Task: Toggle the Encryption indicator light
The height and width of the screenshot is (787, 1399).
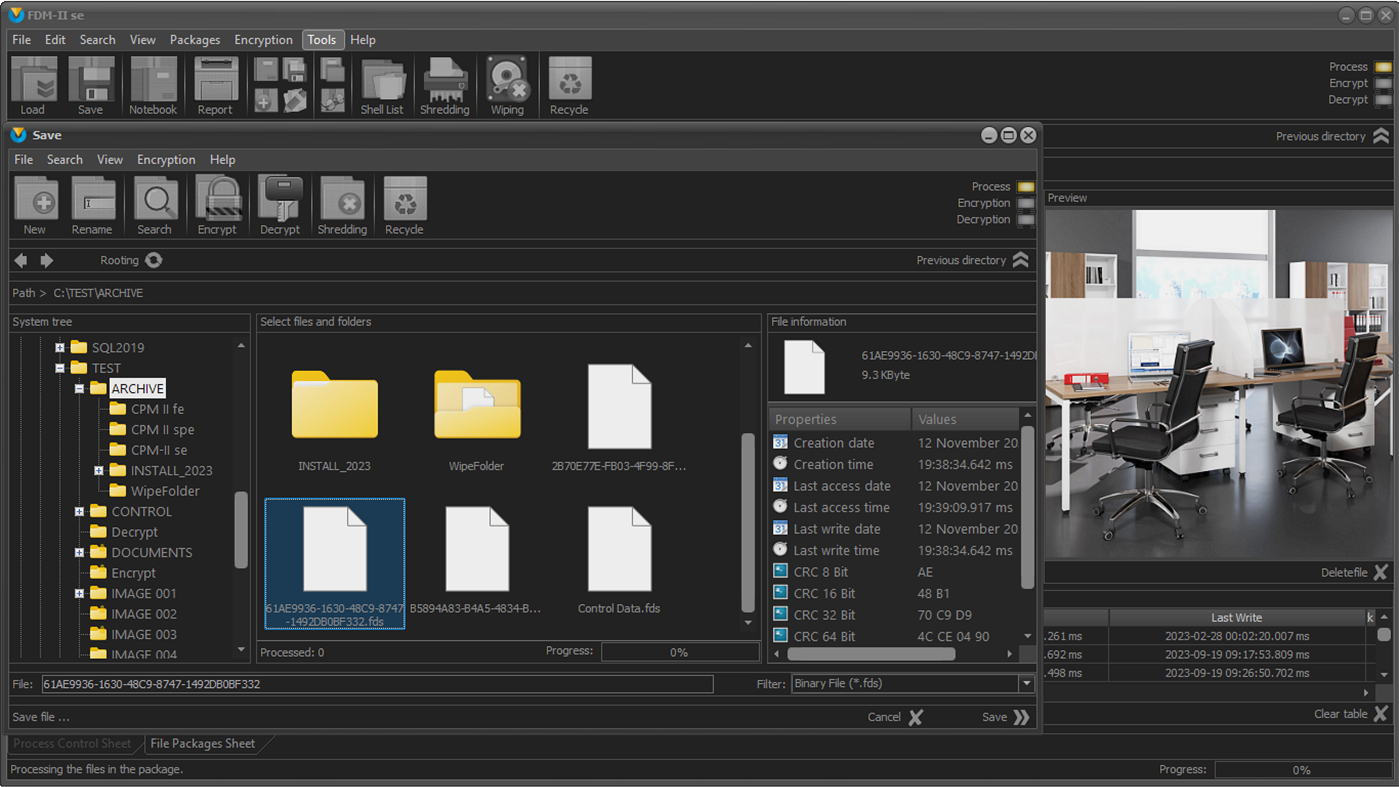Action: tap(1026, 203)
